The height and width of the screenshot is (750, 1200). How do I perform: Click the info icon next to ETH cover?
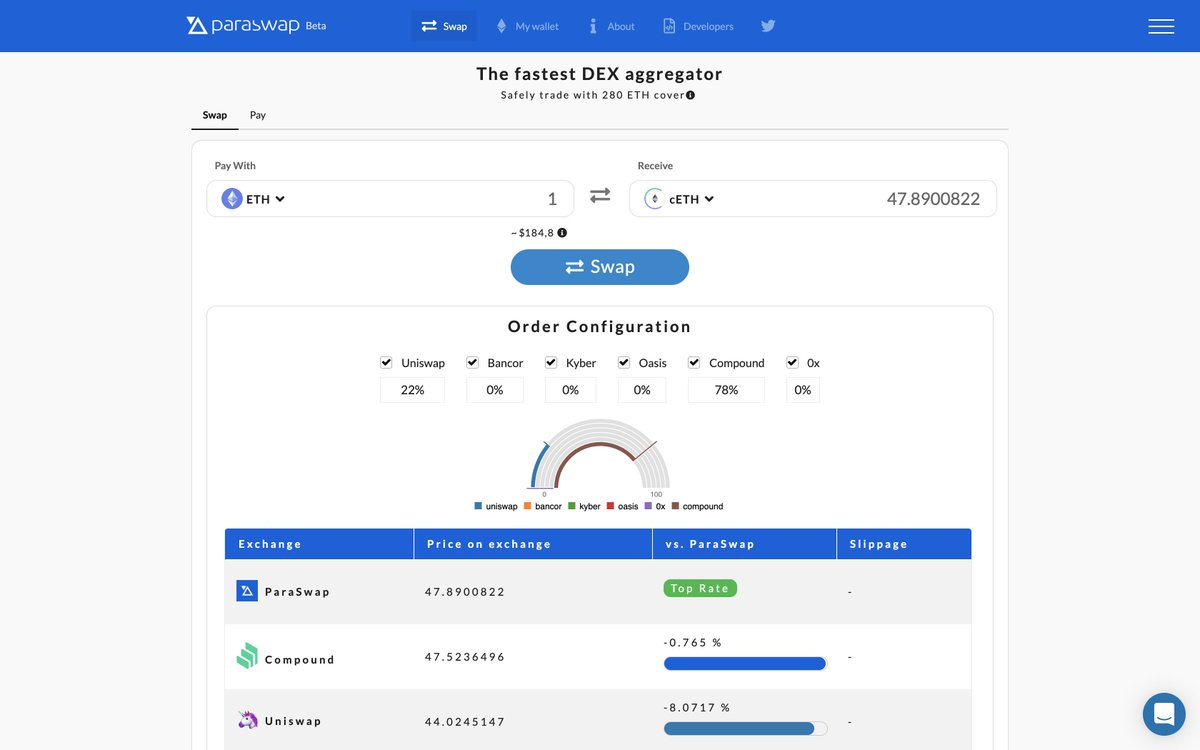point(690,95)
